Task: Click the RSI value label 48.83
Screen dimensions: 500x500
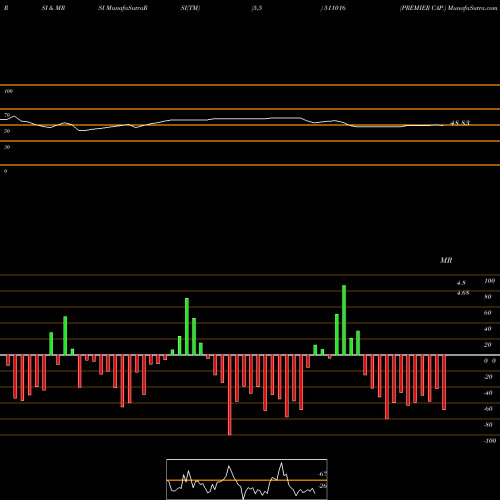Action: (460, 123)
